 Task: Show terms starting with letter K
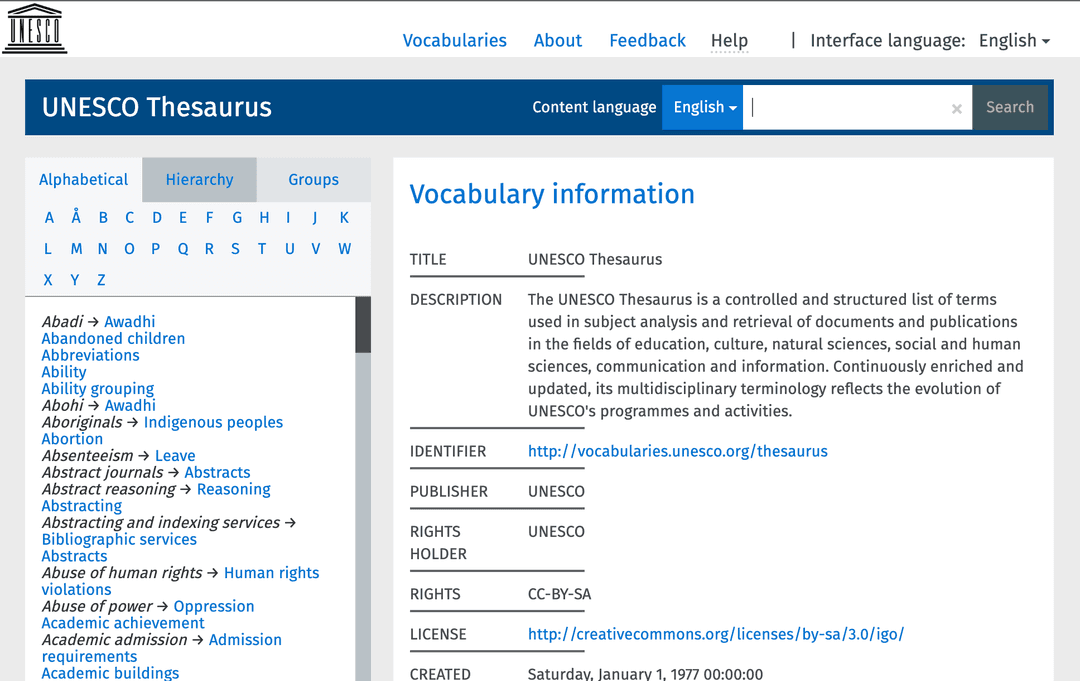344,218
